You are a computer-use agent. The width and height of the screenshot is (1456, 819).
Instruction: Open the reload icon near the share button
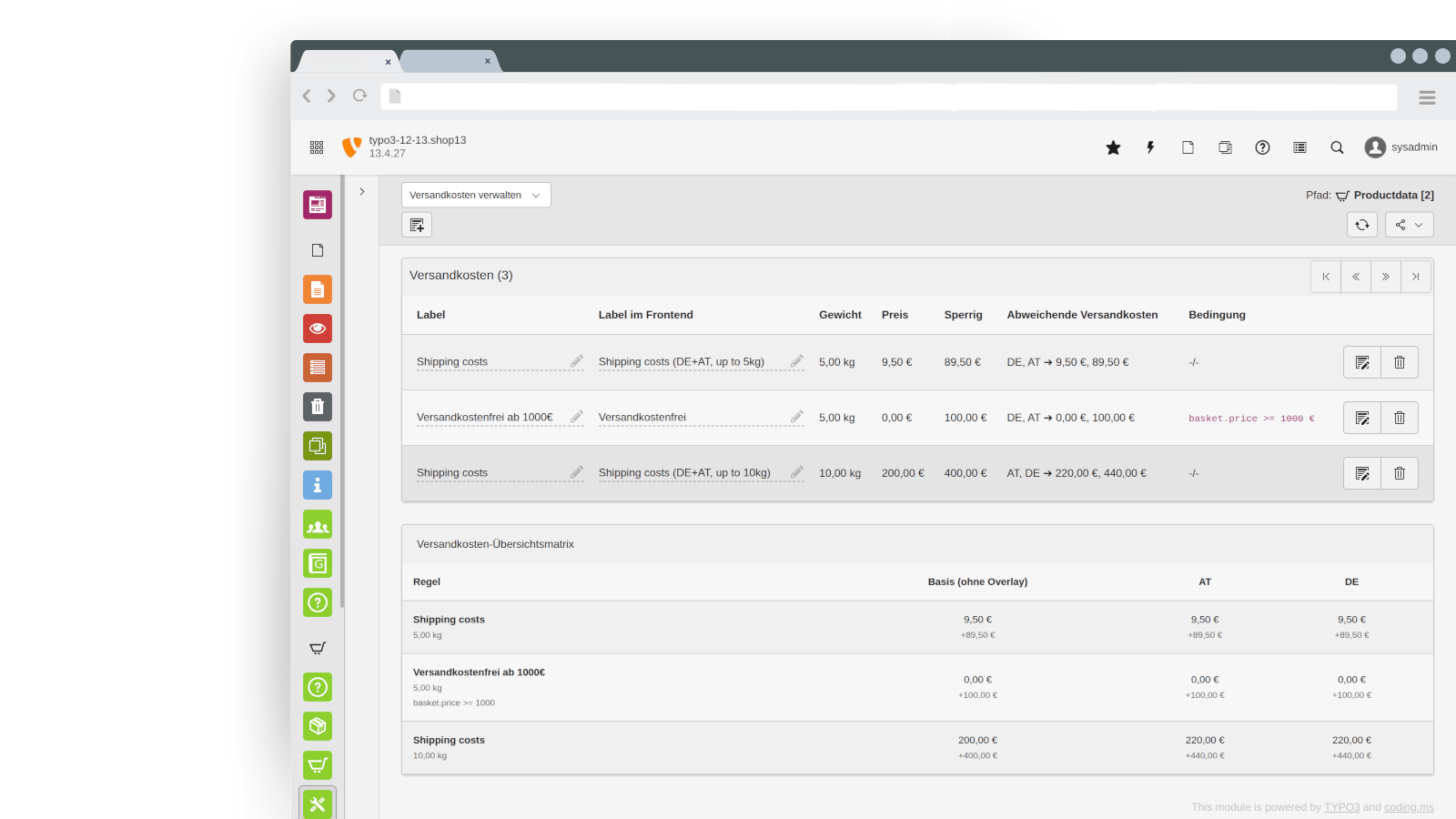pos(1361,224)
